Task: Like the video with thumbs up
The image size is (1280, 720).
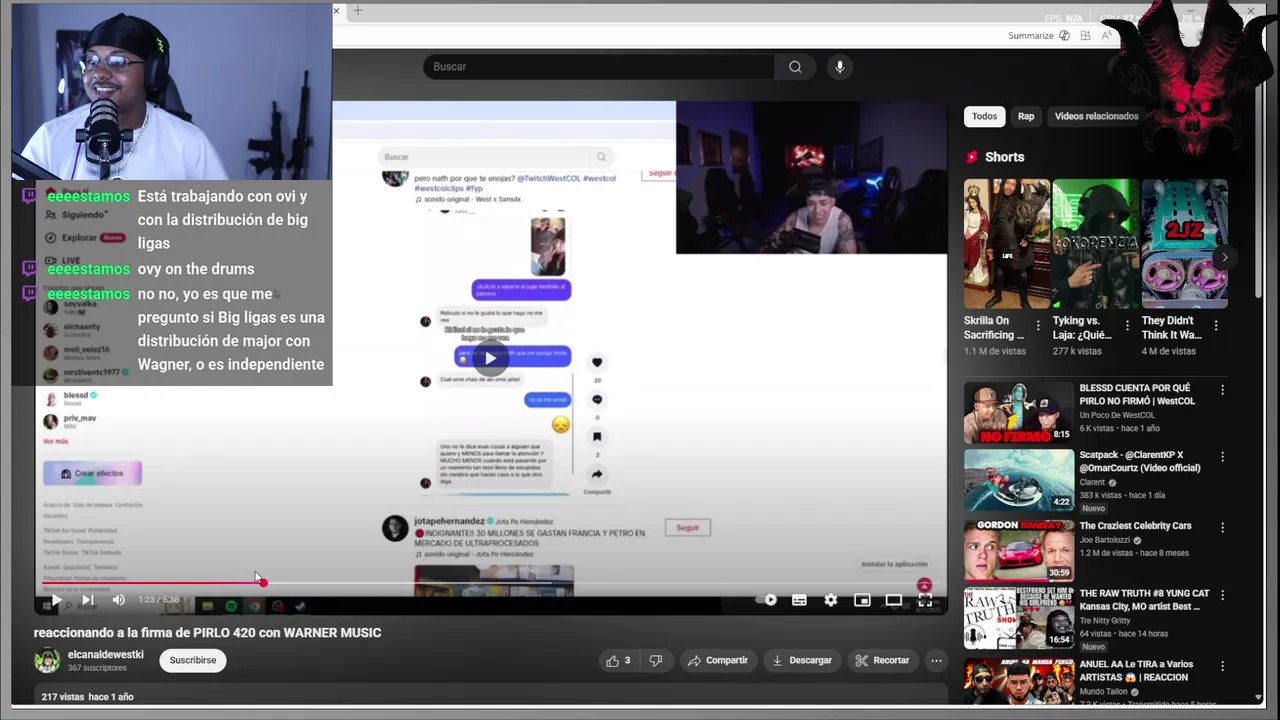Action: (617, 660)
